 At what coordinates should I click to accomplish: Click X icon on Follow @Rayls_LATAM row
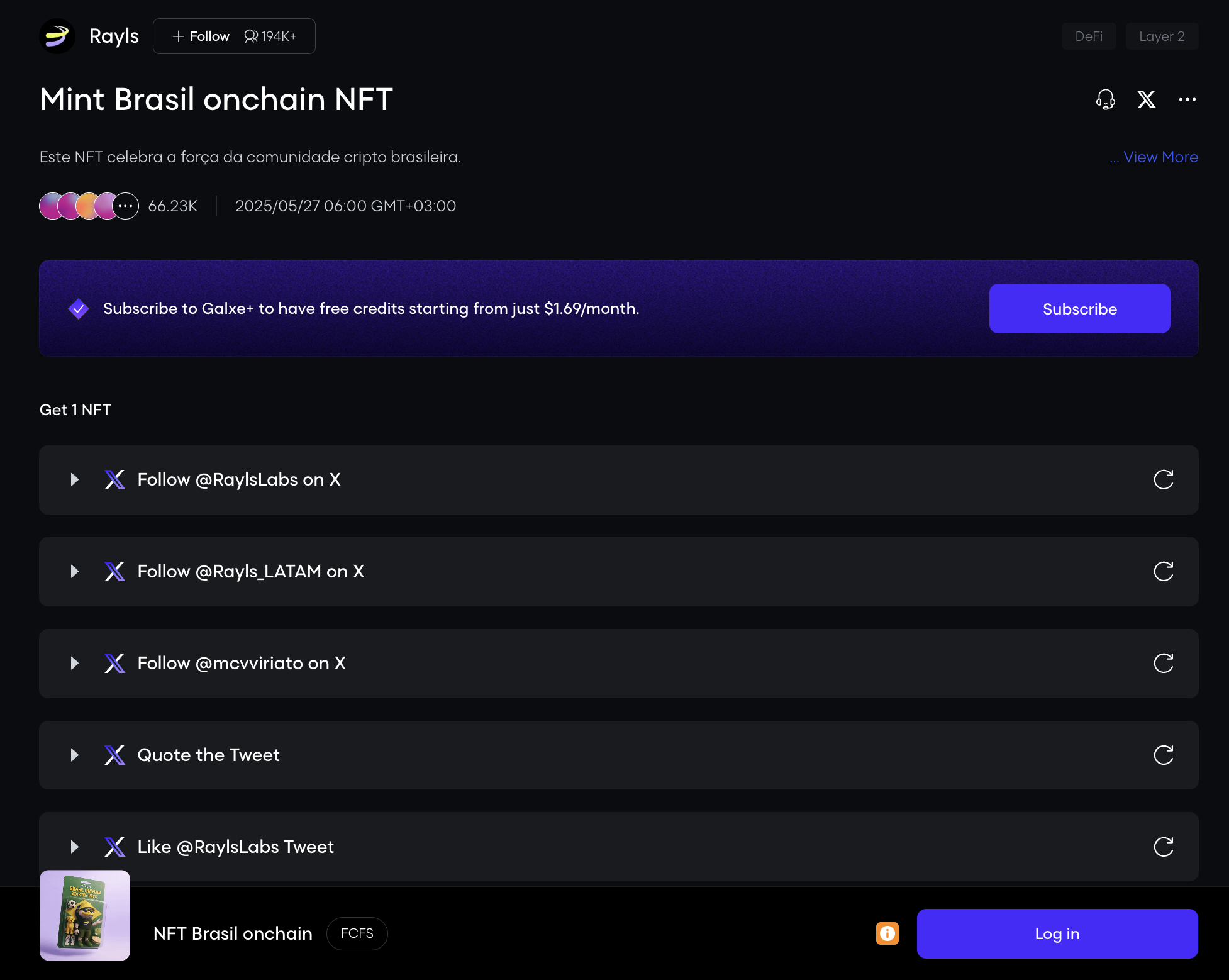click(x=114, y=572)
